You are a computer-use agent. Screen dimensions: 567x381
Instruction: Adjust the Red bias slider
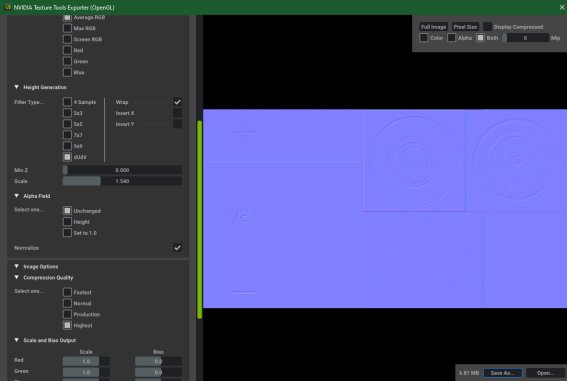[x=158, y=361]
